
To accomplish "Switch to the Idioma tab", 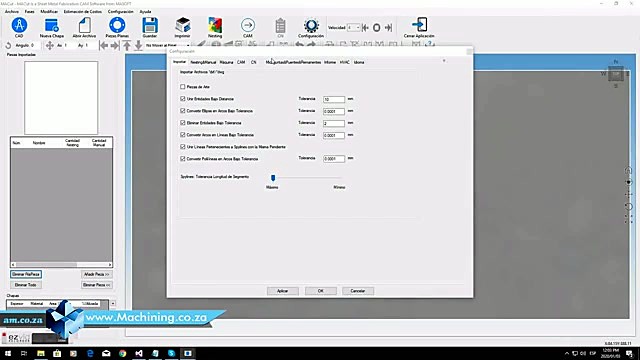I will pyautogui.click(x=359, y=62).
